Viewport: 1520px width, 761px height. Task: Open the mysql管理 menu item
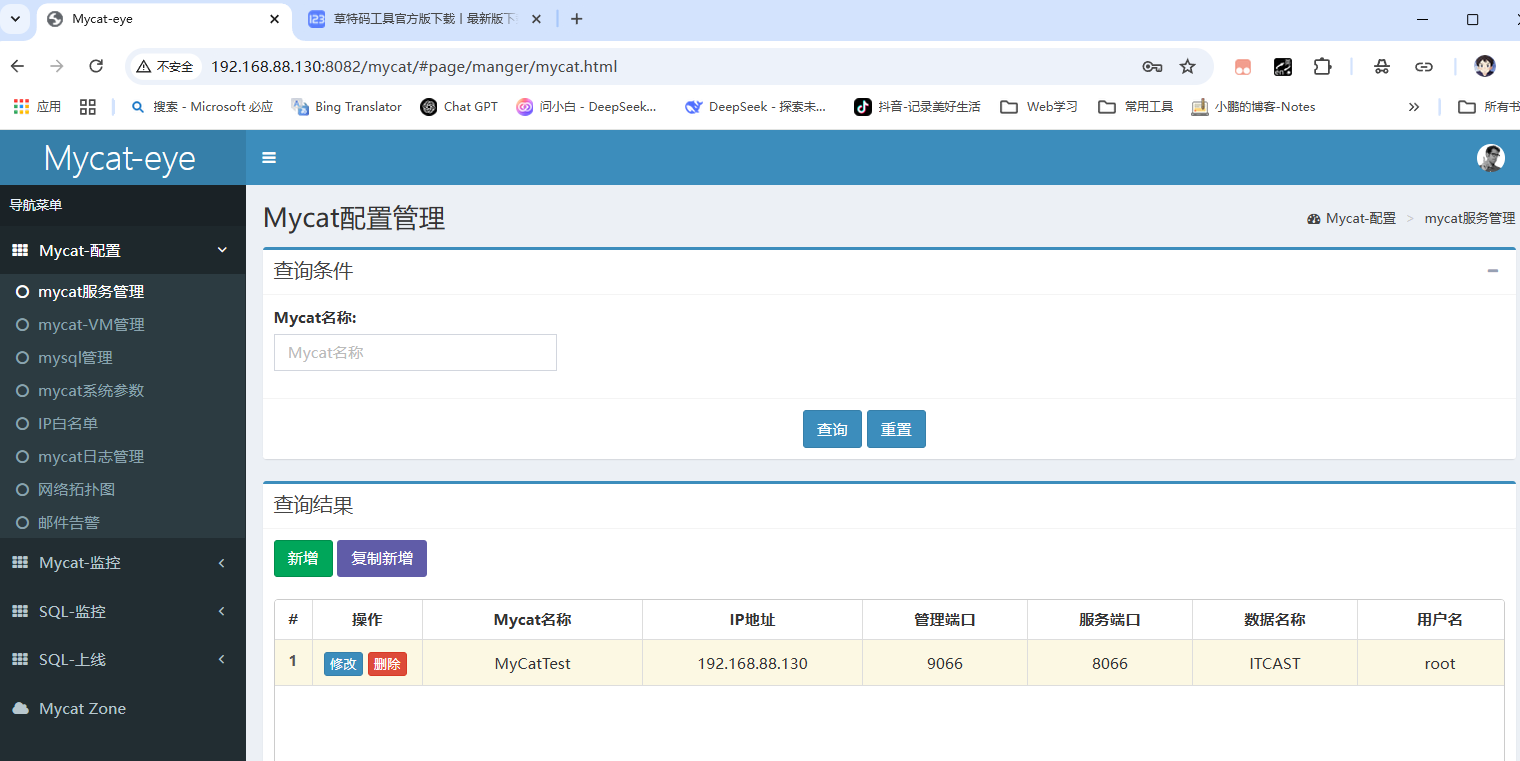75,358
